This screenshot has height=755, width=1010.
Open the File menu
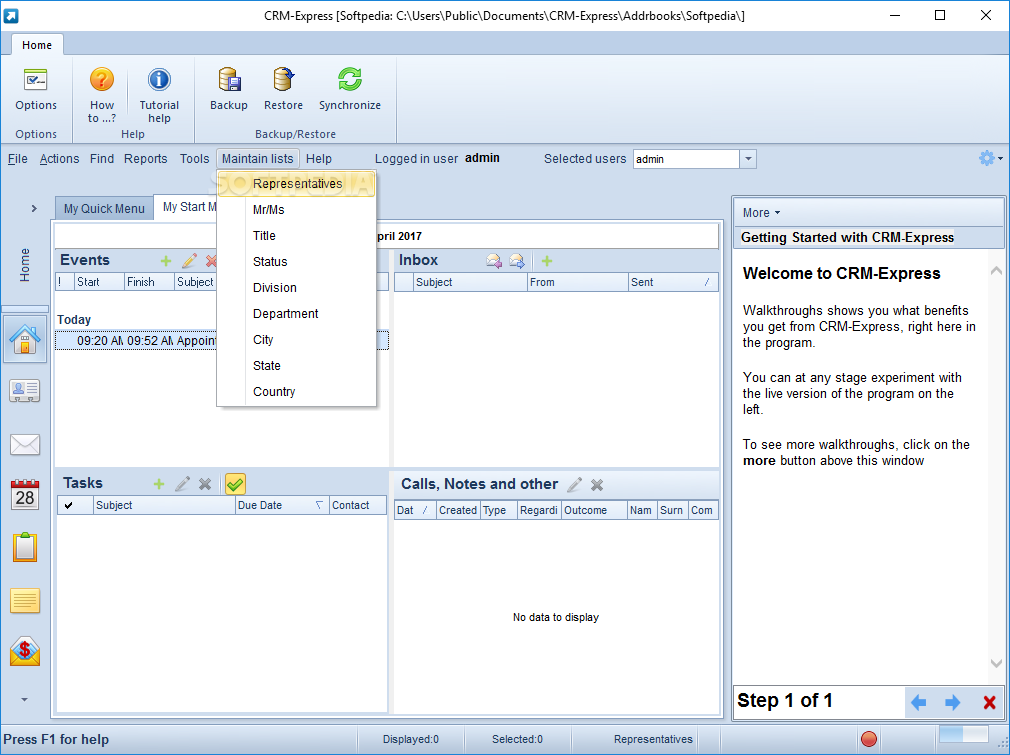point(17,158)
